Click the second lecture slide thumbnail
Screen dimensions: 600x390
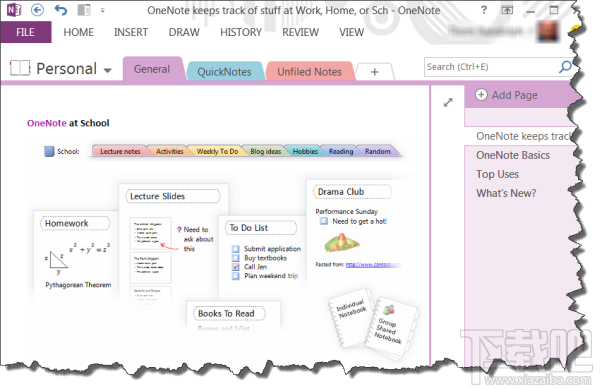pos(150,267)
